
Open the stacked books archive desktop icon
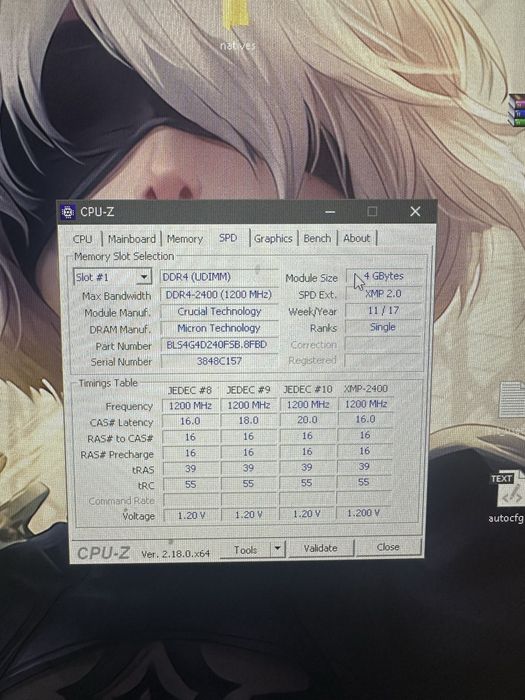click(517, 109)
